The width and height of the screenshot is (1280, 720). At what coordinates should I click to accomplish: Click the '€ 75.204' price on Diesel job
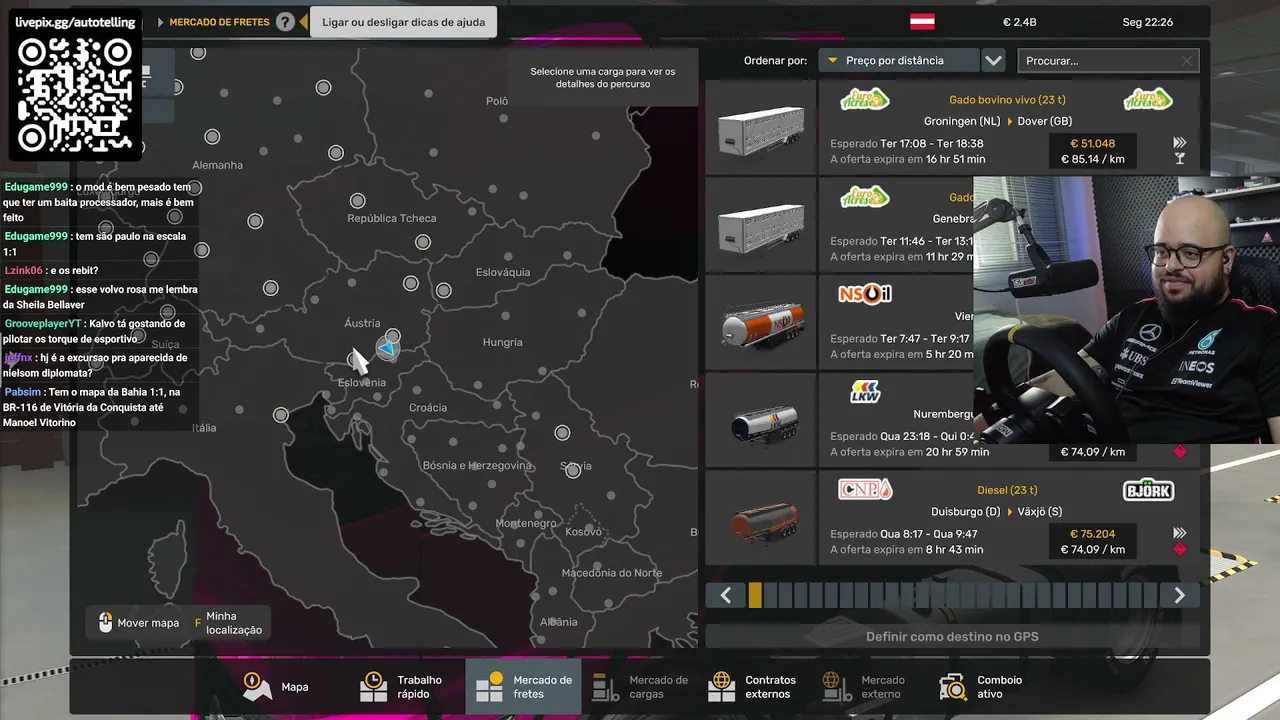pos(1092,534)
